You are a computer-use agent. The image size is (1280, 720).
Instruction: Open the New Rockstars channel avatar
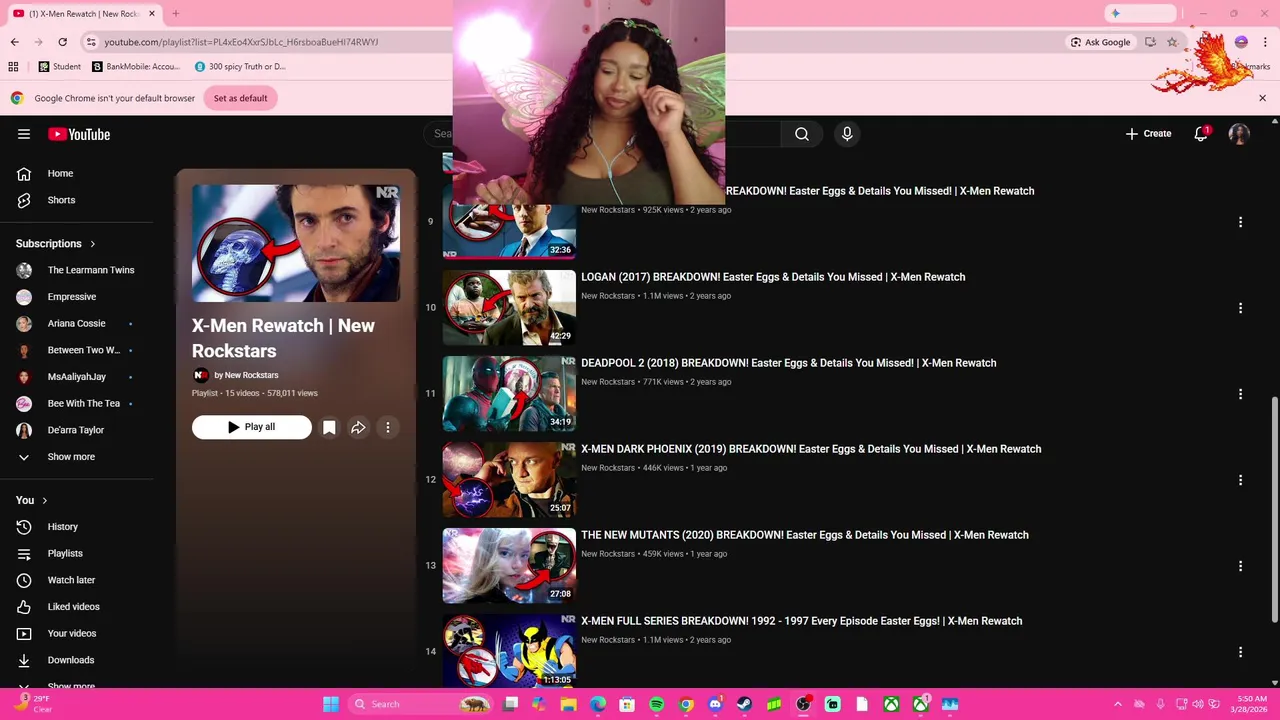200,375
